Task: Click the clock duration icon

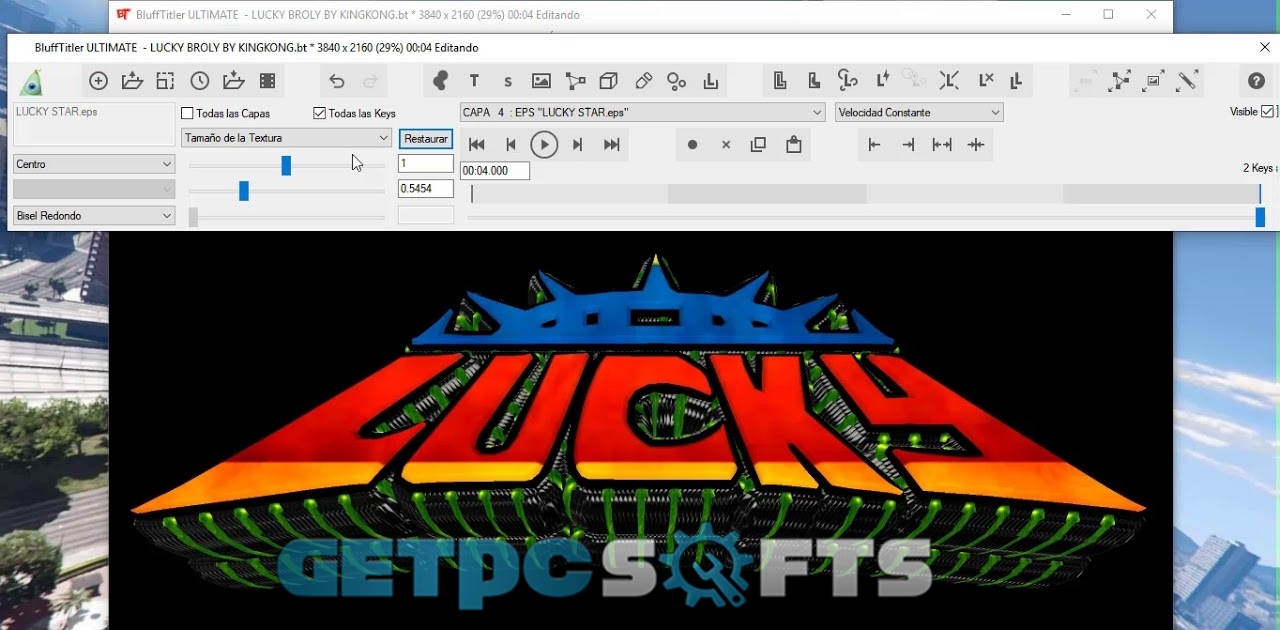Action: 200,82
